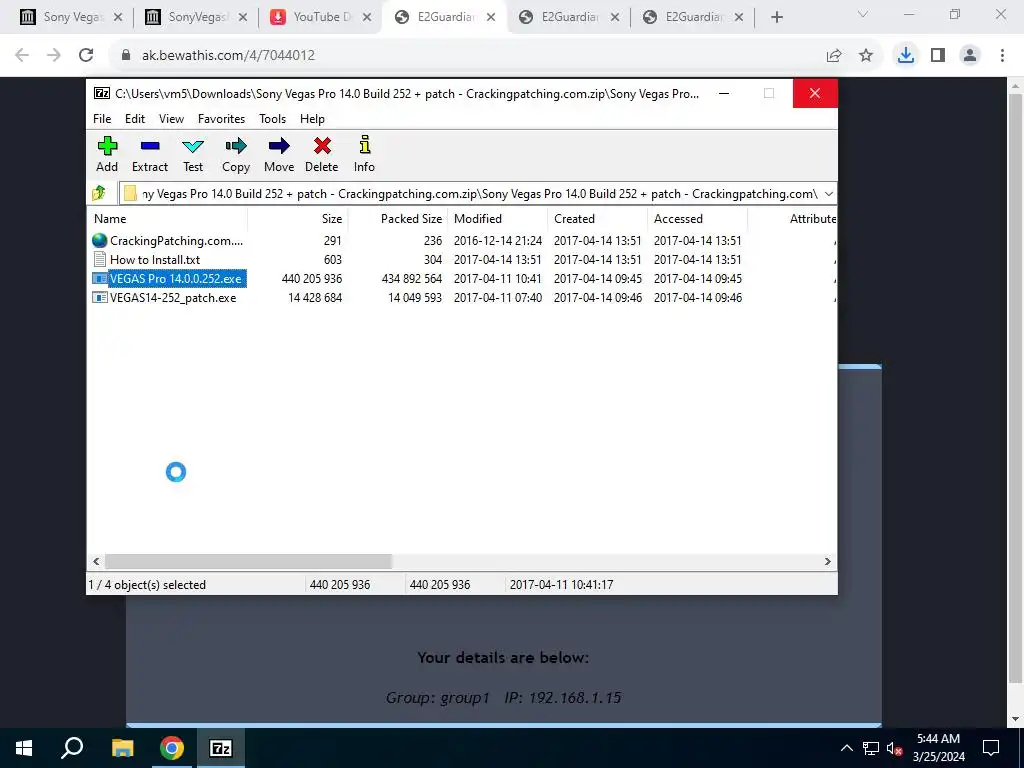Share this page via the share icon
1024x768 pixels.
click(834, 56)
